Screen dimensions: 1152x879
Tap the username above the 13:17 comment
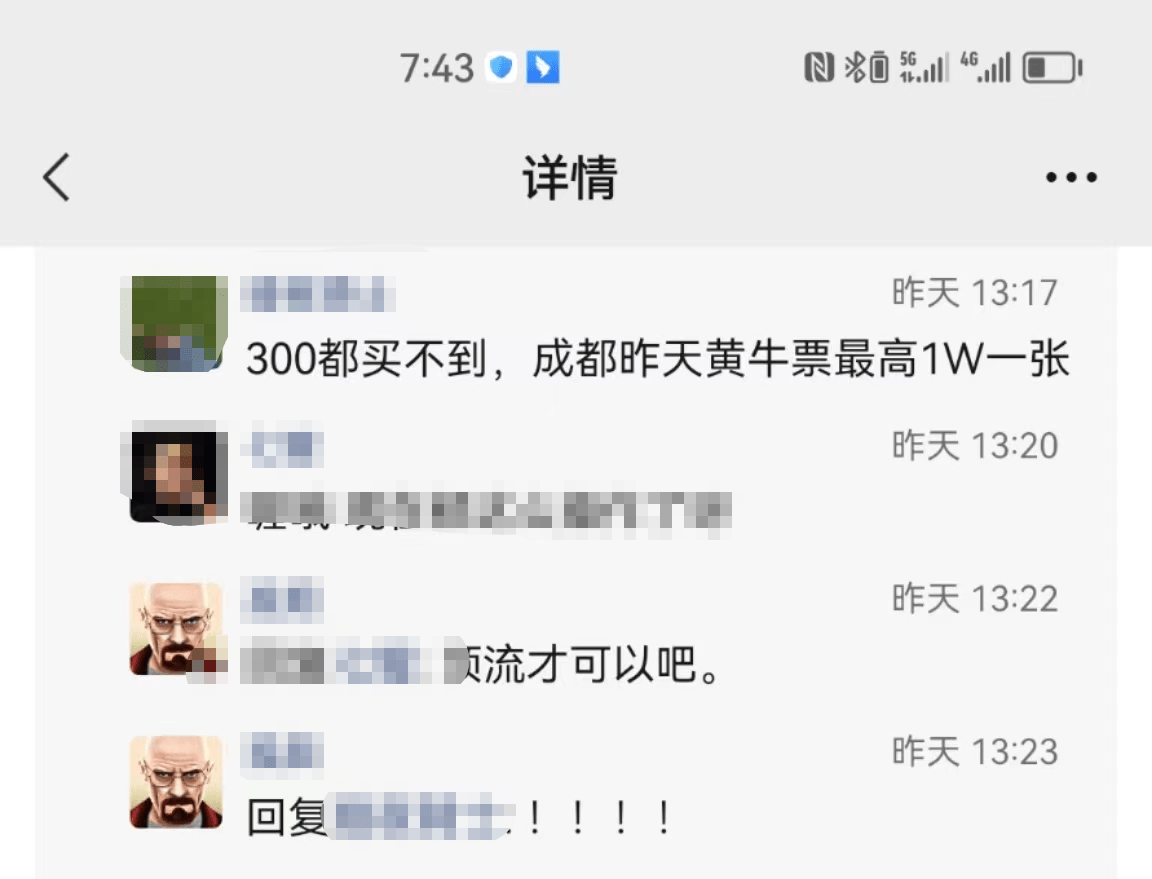pos(317,294)
